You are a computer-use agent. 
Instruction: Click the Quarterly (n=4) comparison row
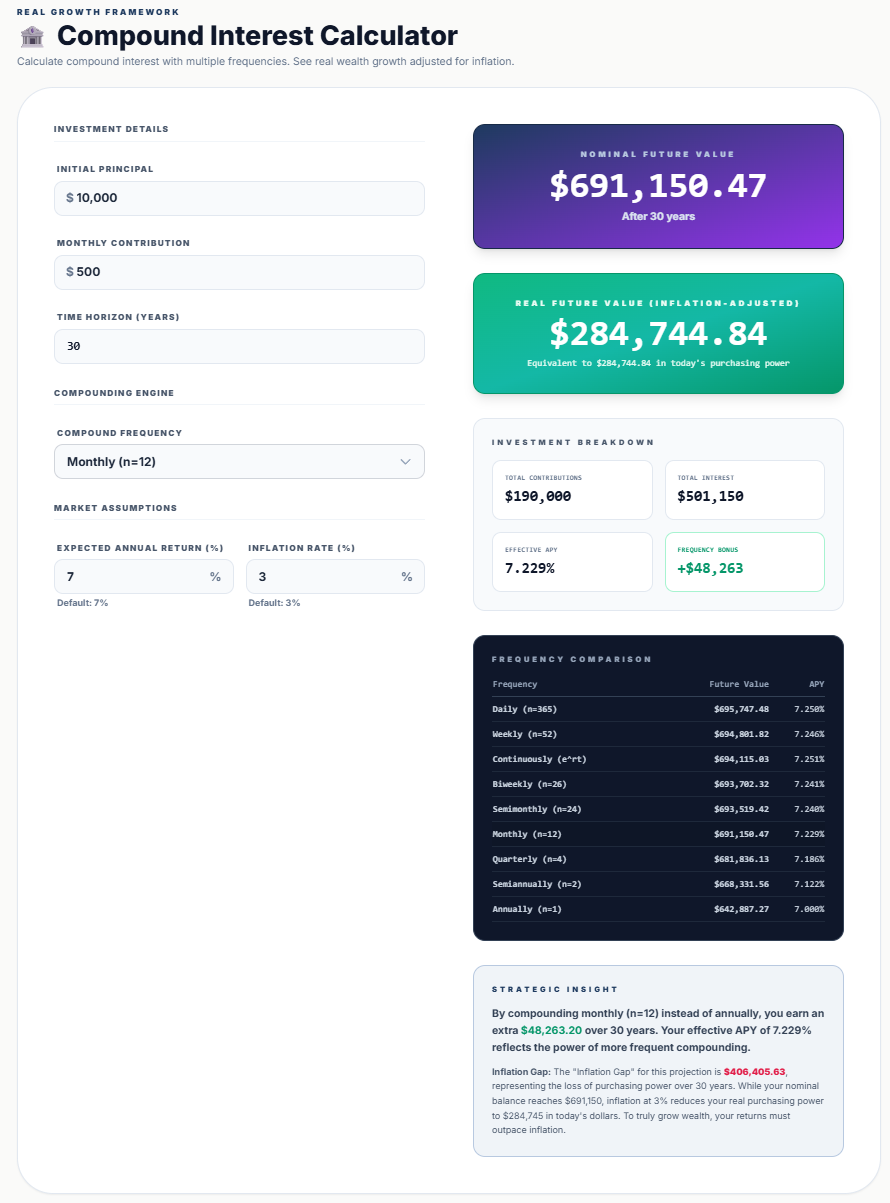[658, 859]
